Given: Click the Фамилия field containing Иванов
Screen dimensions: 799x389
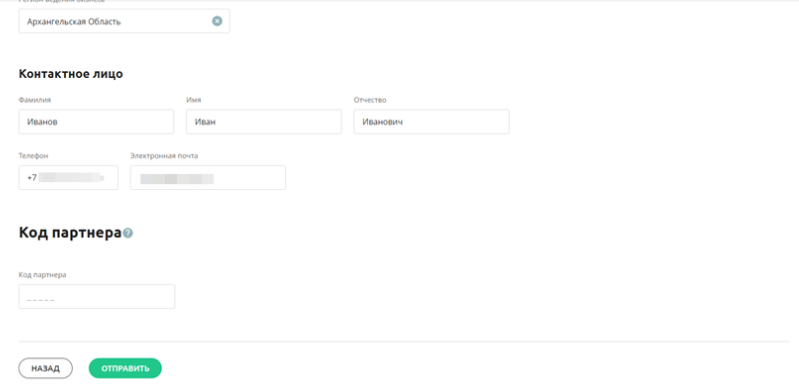Looking at the screenshot, I should [96, 122].
